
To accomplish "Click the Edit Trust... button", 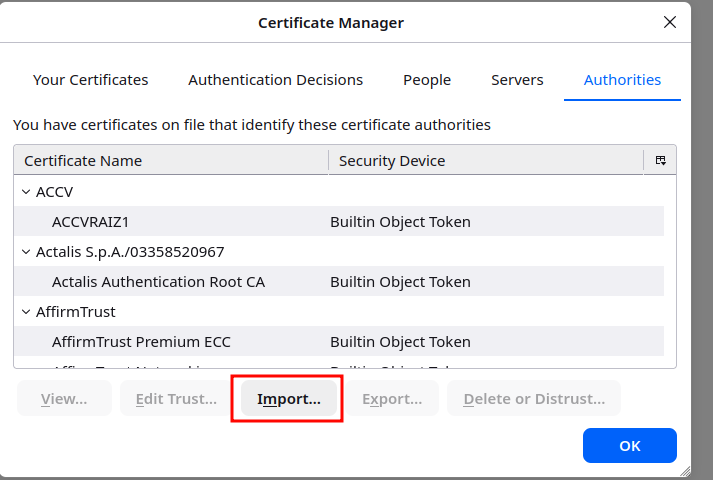I will [176, 399].
